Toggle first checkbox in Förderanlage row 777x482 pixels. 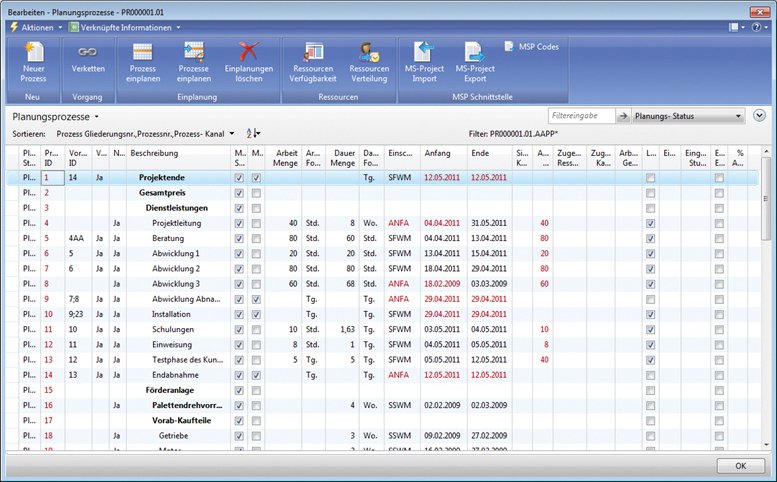click(x=239, y=390)
